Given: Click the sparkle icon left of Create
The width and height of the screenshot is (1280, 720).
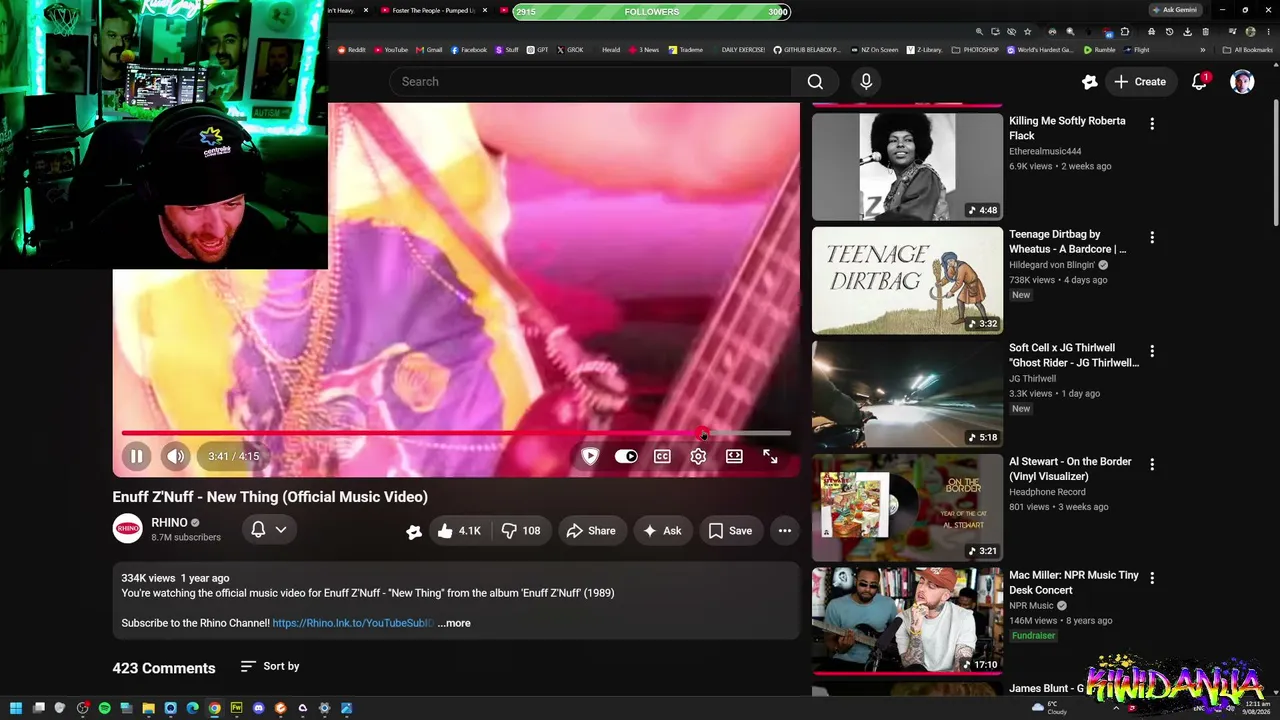Looking at the screenshot, I should point(1089,82).
